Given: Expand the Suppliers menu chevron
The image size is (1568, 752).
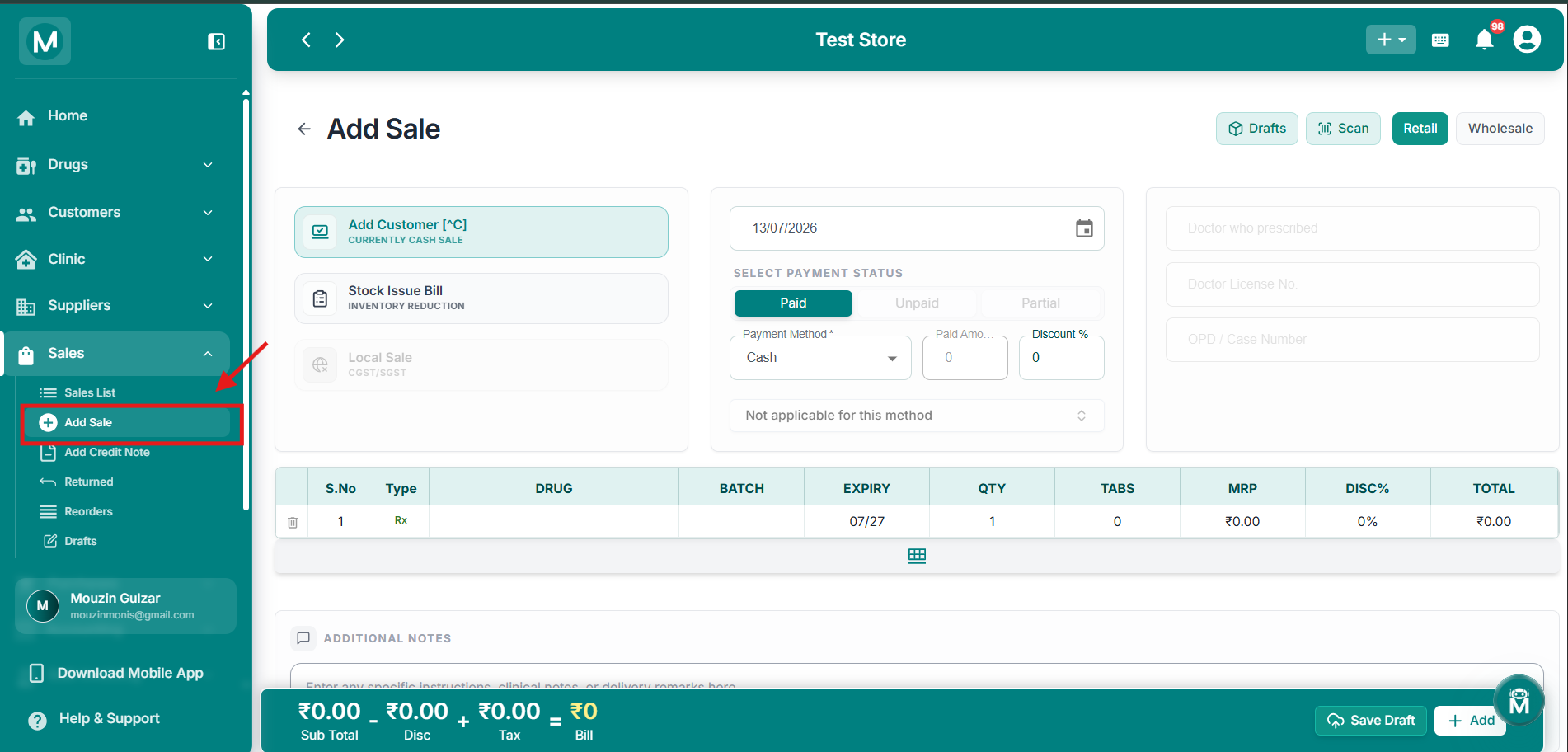Looking at the screenshot, I should click(208, 306).
